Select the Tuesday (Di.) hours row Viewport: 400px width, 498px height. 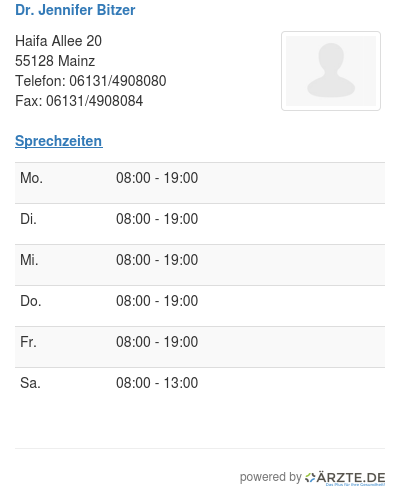(x=200, y=224)
